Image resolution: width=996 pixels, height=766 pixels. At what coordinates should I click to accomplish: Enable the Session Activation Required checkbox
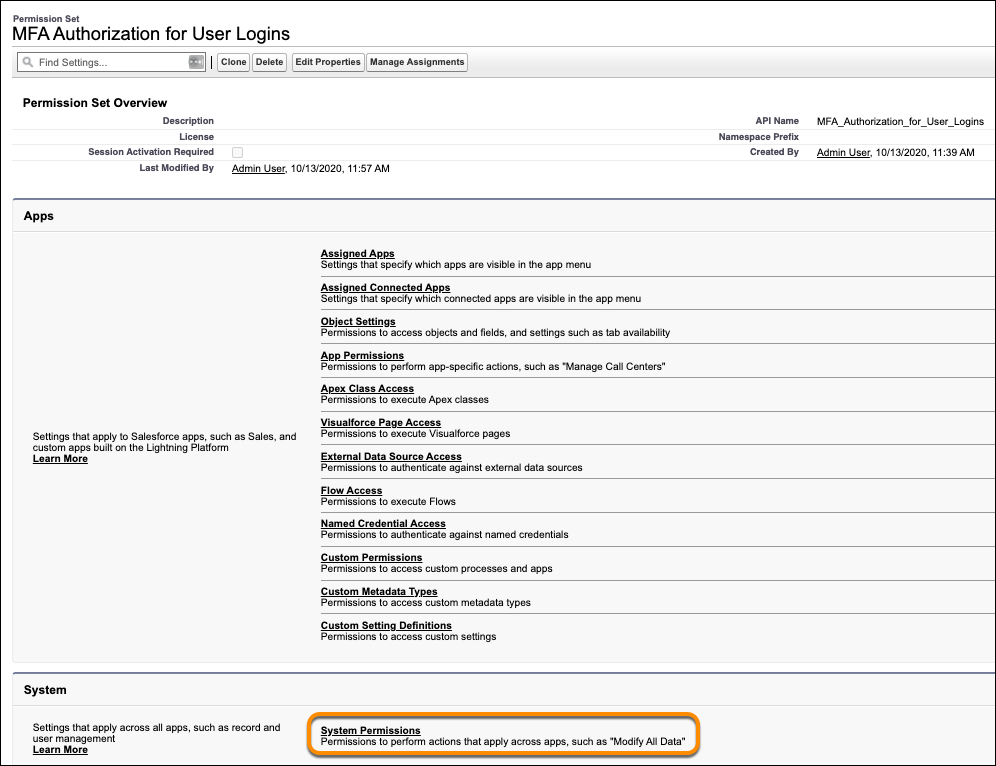coord(236,152)
